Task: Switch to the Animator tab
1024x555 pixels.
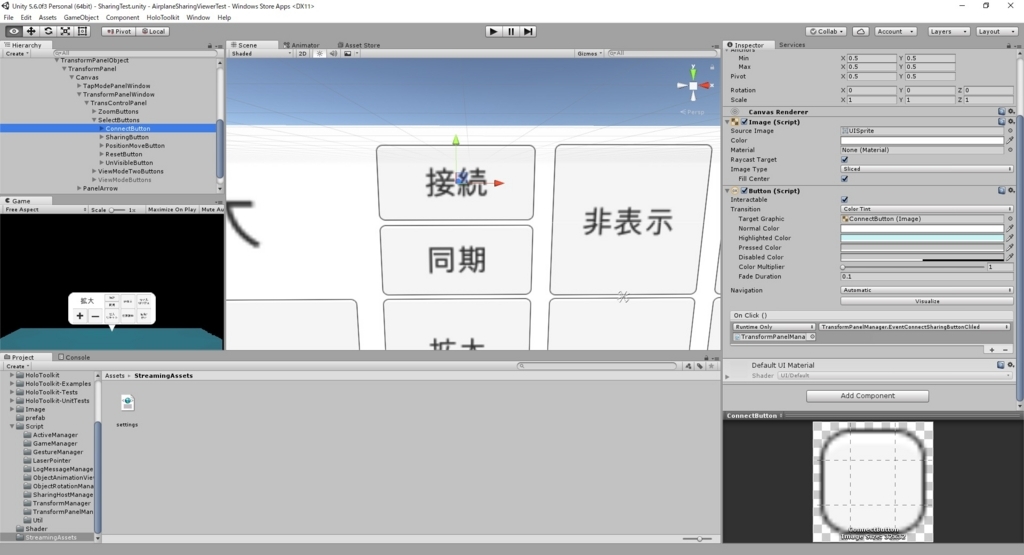Action: 301,45
